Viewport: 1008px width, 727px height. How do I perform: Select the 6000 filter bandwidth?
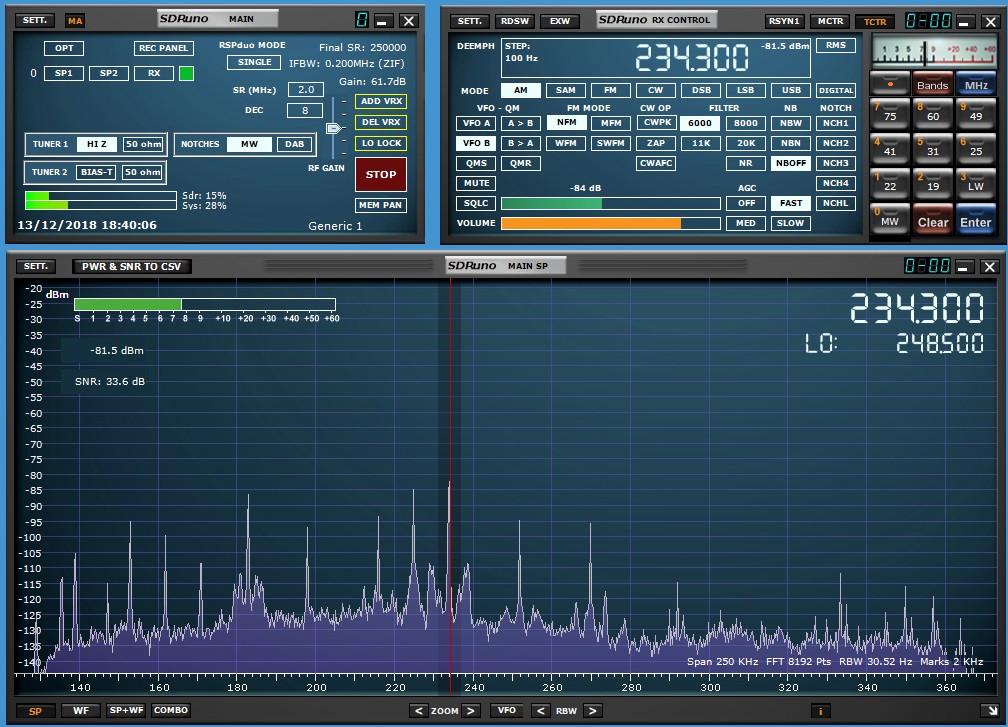(x=699, y=123)
